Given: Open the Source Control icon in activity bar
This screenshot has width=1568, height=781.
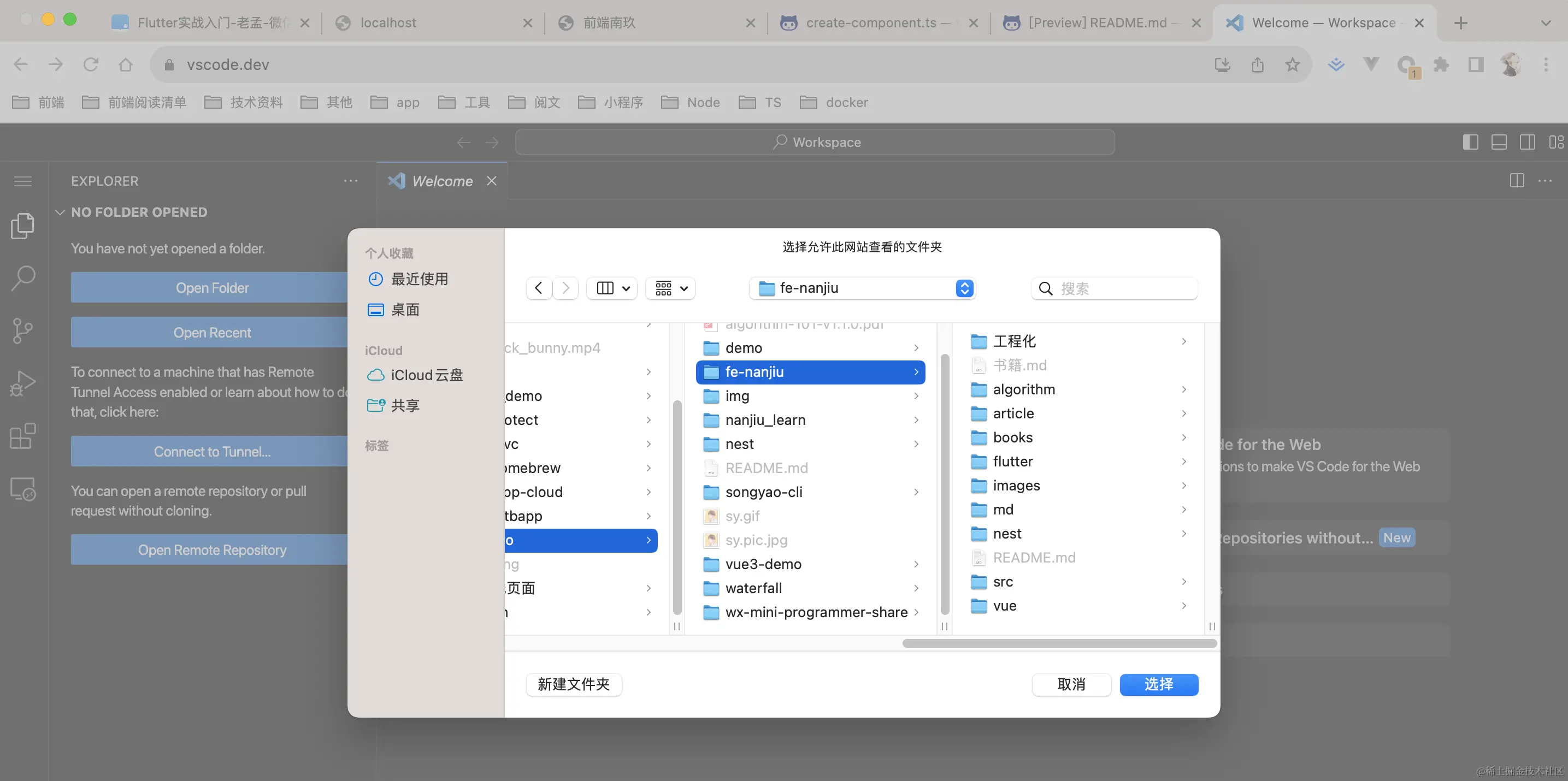Looking at the screenshot, I should point(23,331).
